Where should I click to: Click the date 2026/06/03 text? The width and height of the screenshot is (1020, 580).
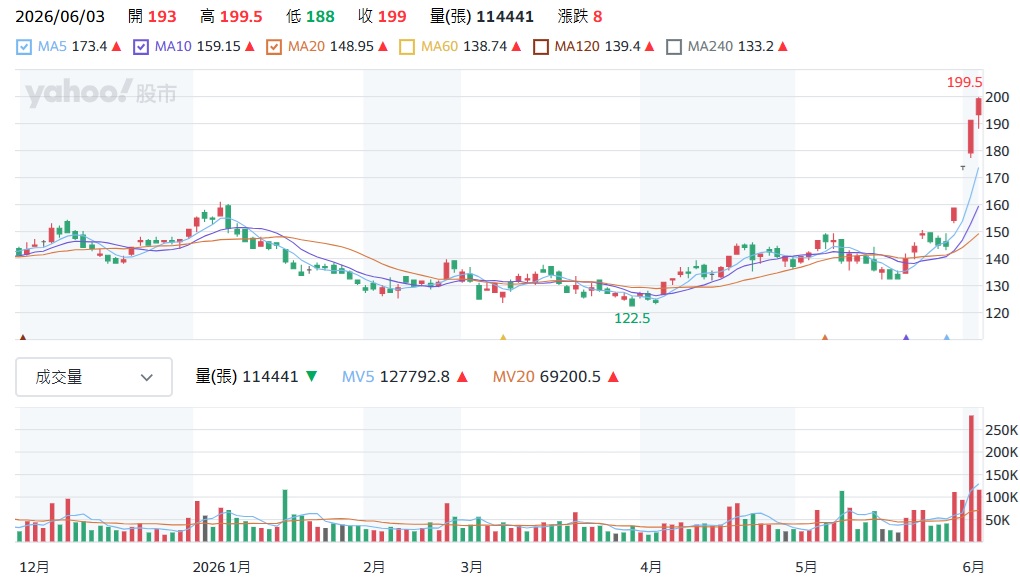[60, 16]
